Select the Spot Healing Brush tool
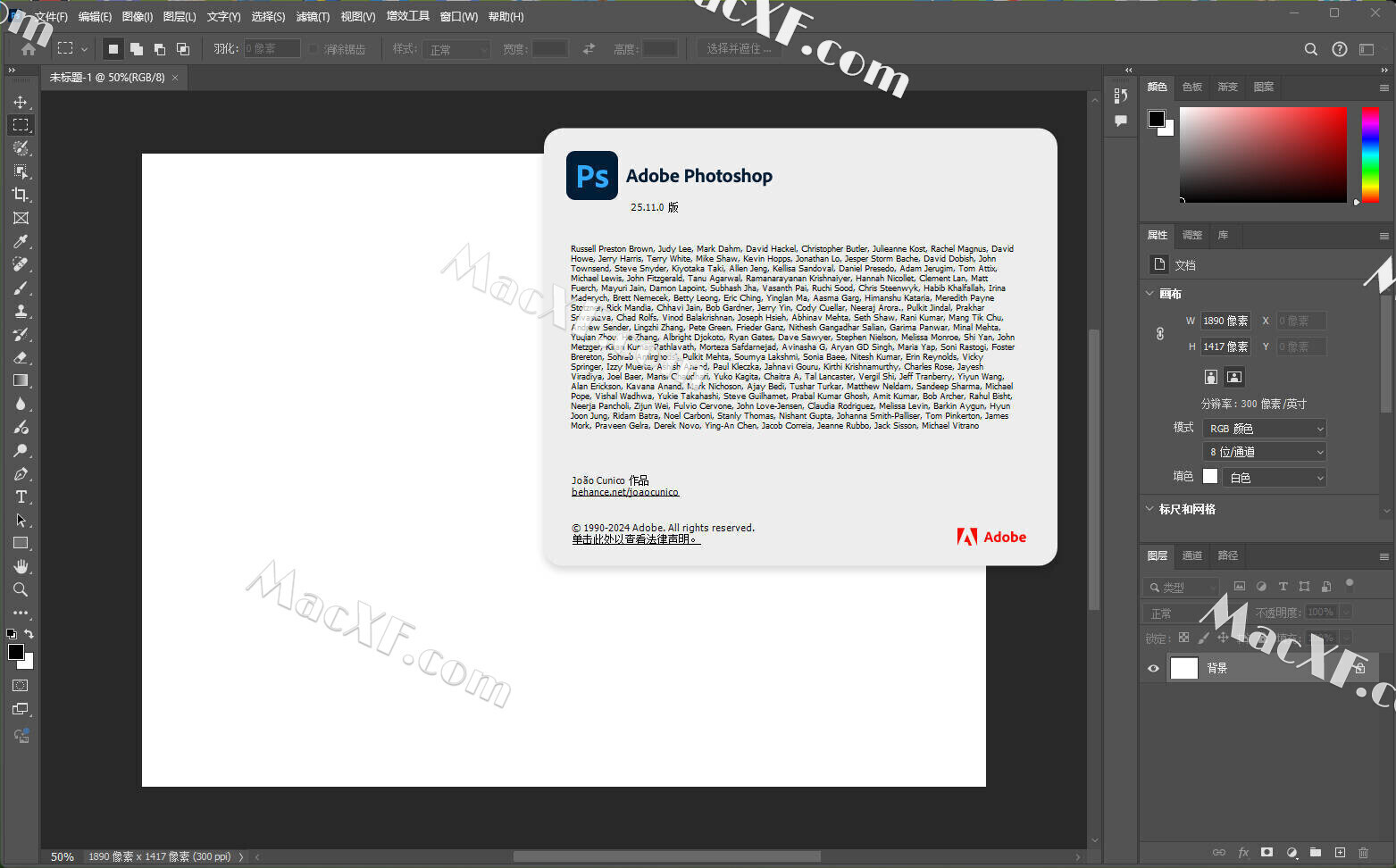 [x=21, y=264]
